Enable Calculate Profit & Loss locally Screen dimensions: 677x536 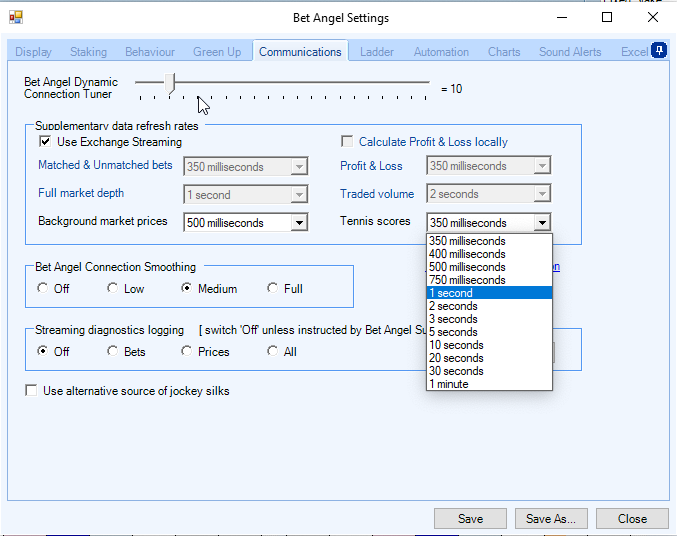(x=347, y=142)
